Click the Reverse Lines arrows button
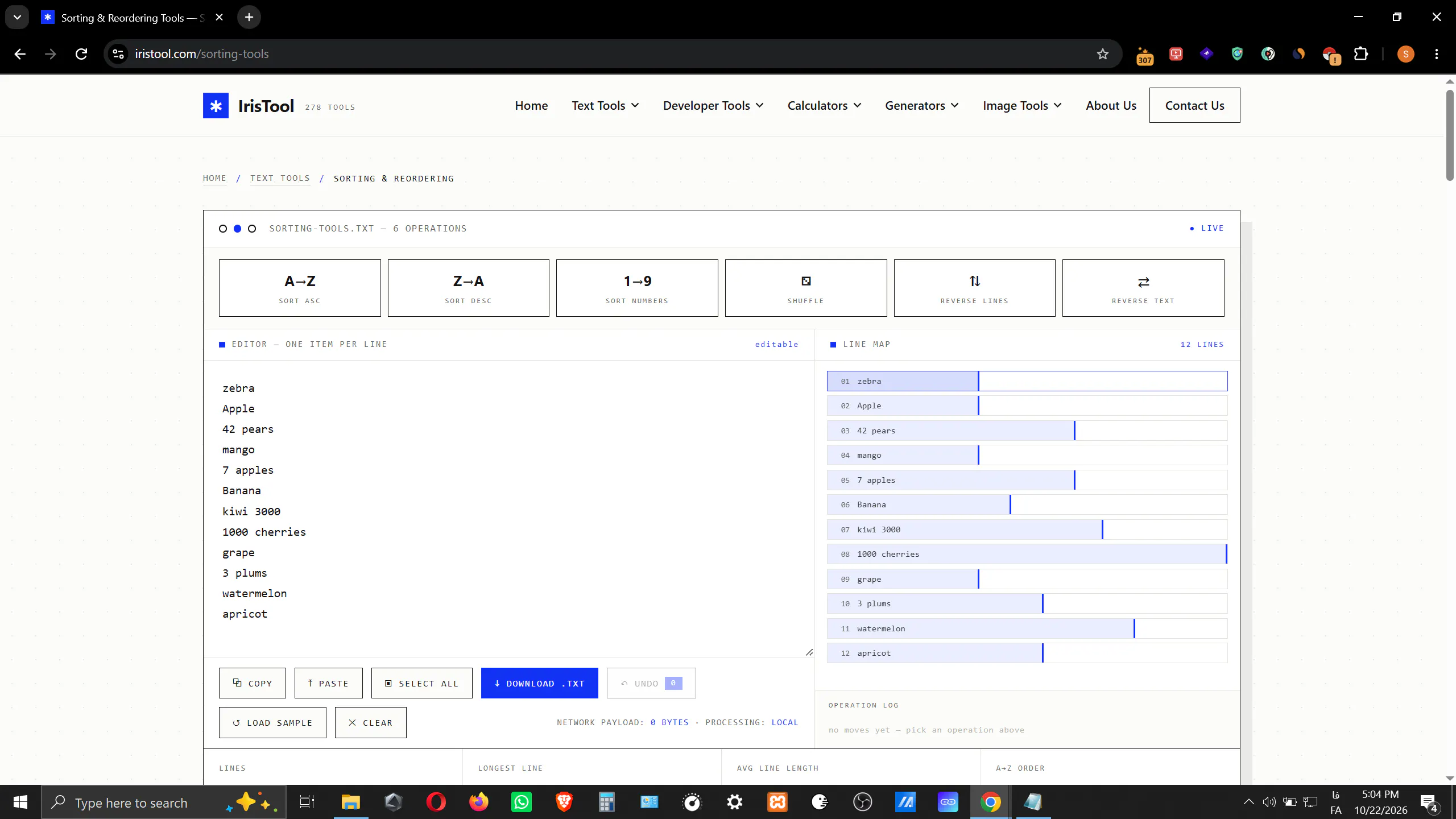Viewport: 1456px width, 819px height. click(974, 288)
